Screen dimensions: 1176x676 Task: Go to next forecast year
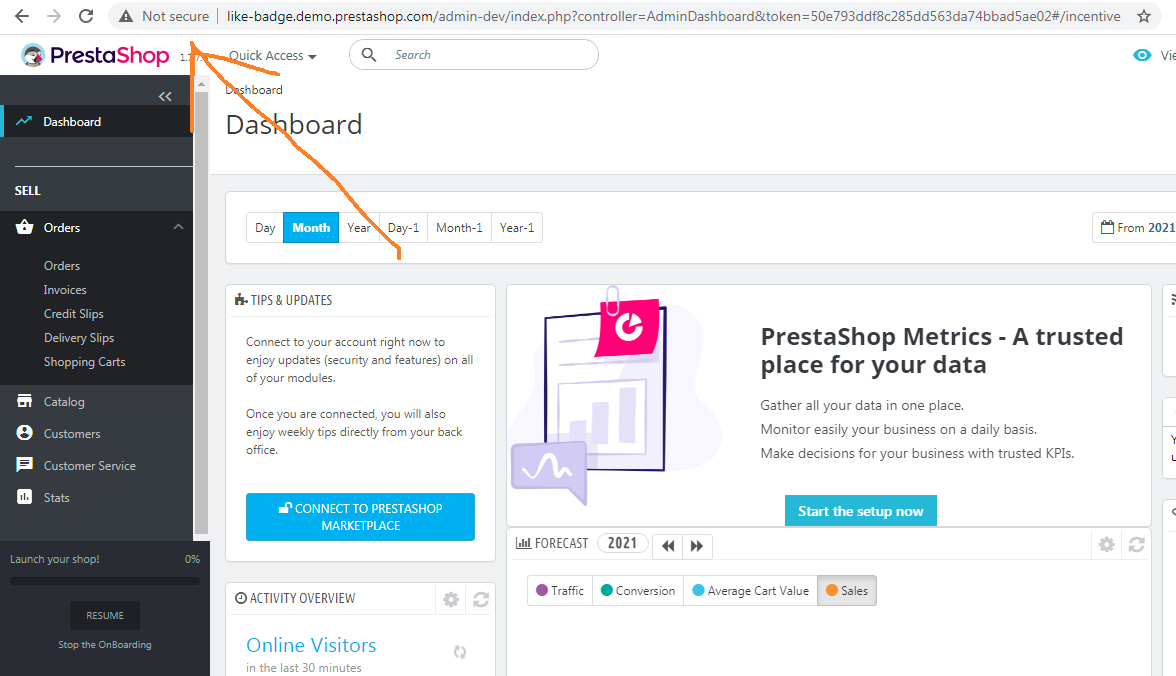pyautogui.click(x=697, y=545)
